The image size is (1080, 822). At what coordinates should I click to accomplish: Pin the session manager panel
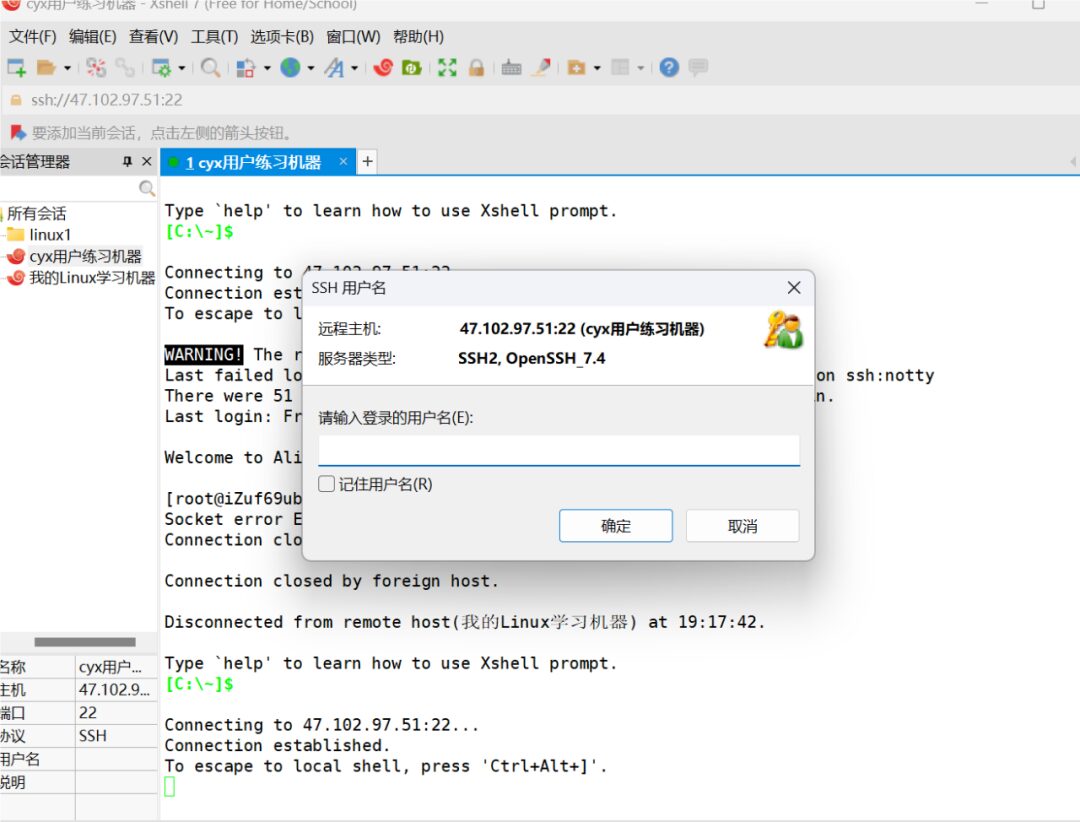tap(127, 161)
